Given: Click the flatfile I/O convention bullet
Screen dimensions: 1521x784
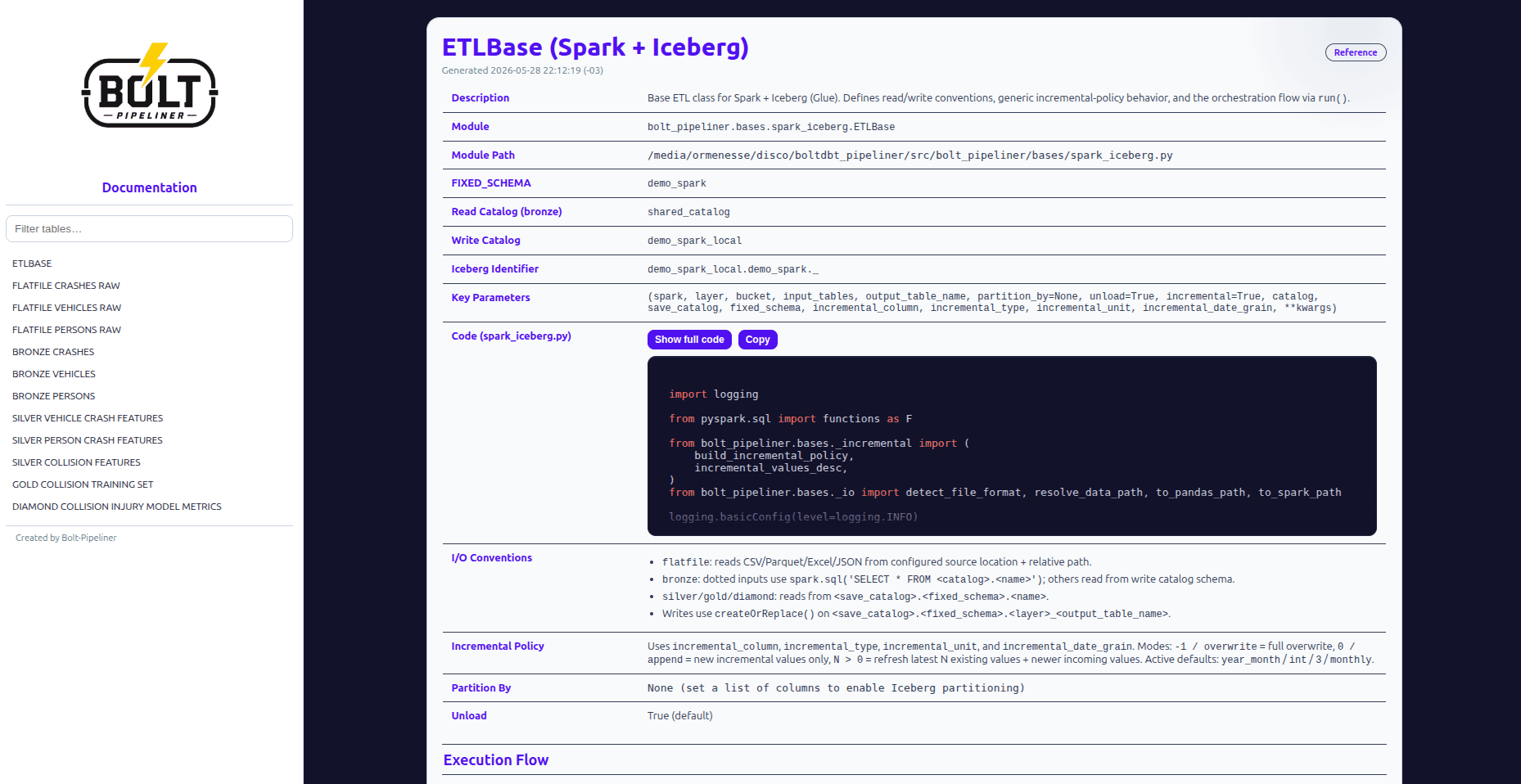Looking at the screenshot, I should point(877,562).
